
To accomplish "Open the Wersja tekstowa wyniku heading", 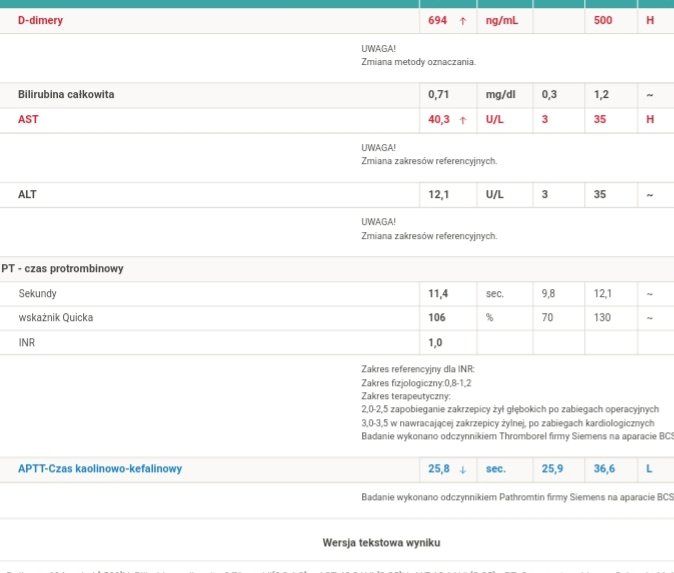I will tap(381, 542).
